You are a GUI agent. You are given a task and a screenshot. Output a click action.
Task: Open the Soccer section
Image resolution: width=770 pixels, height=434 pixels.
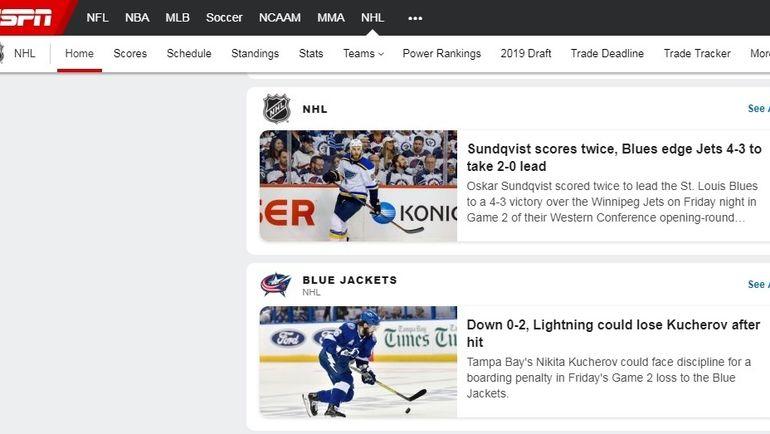(x=224, y=18)
